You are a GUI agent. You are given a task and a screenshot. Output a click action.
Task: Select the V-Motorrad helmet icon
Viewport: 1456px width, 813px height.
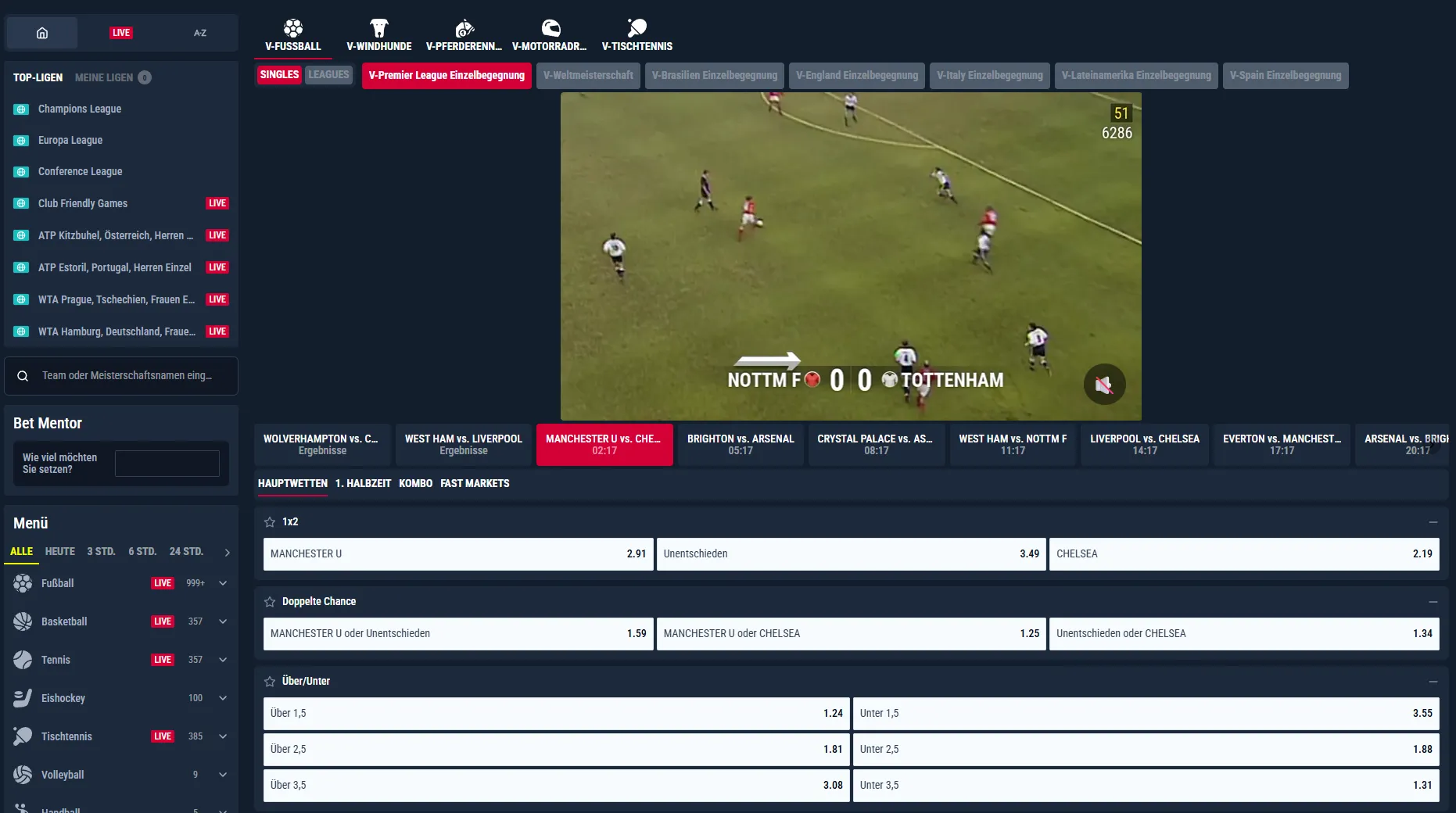pos(550,29)
